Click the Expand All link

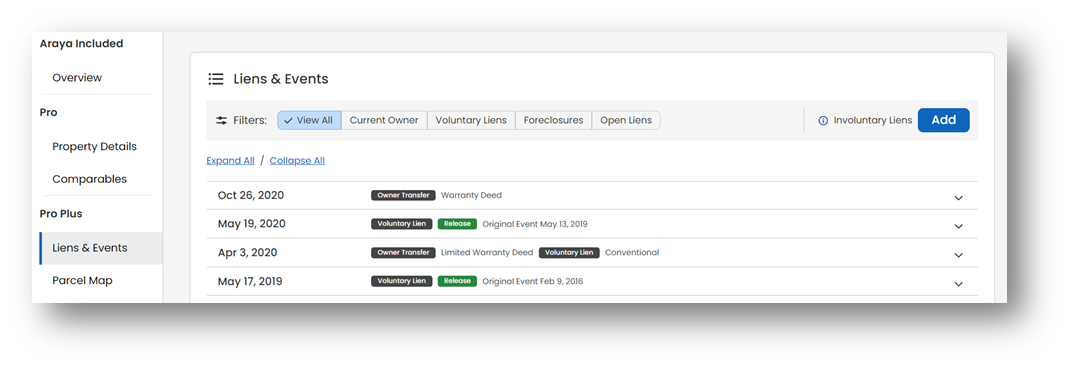coord(230,161)
